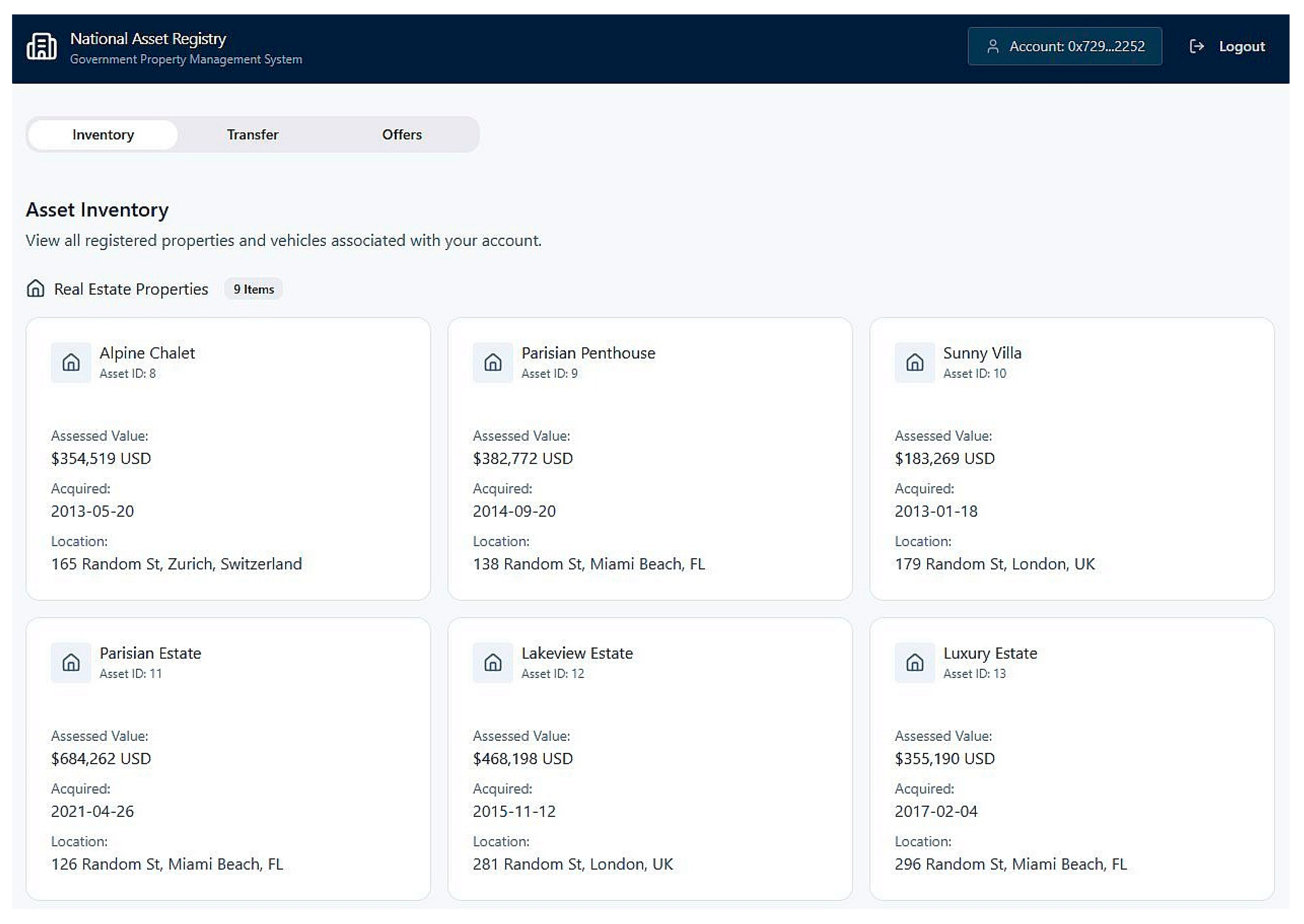Image resolution: width=1304 pixels, height=924 pixels.
Task: Click the 9 Items count badge
Action: point(254,289)
